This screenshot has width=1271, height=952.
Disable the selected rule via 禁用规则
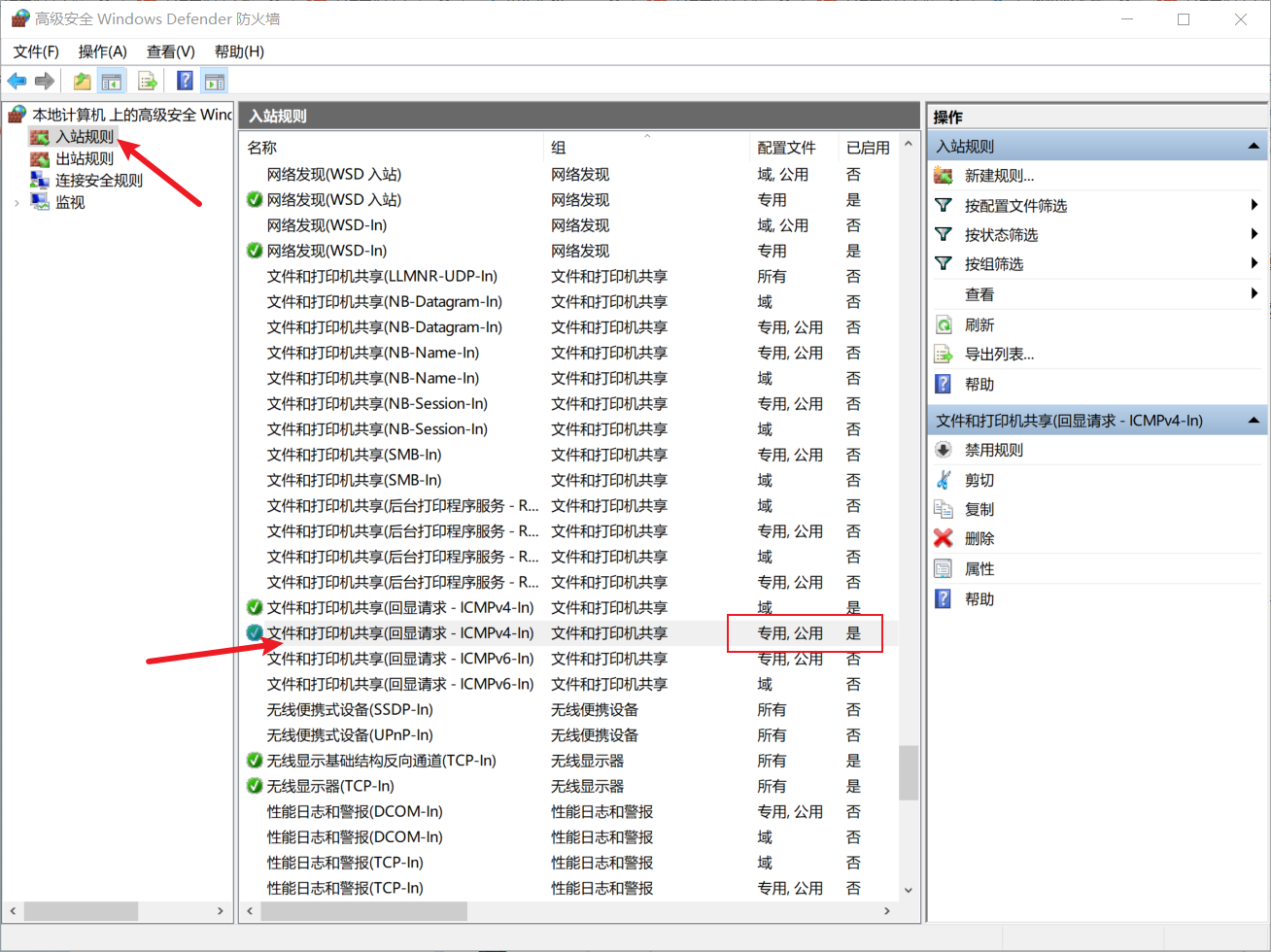coord(993,451)
